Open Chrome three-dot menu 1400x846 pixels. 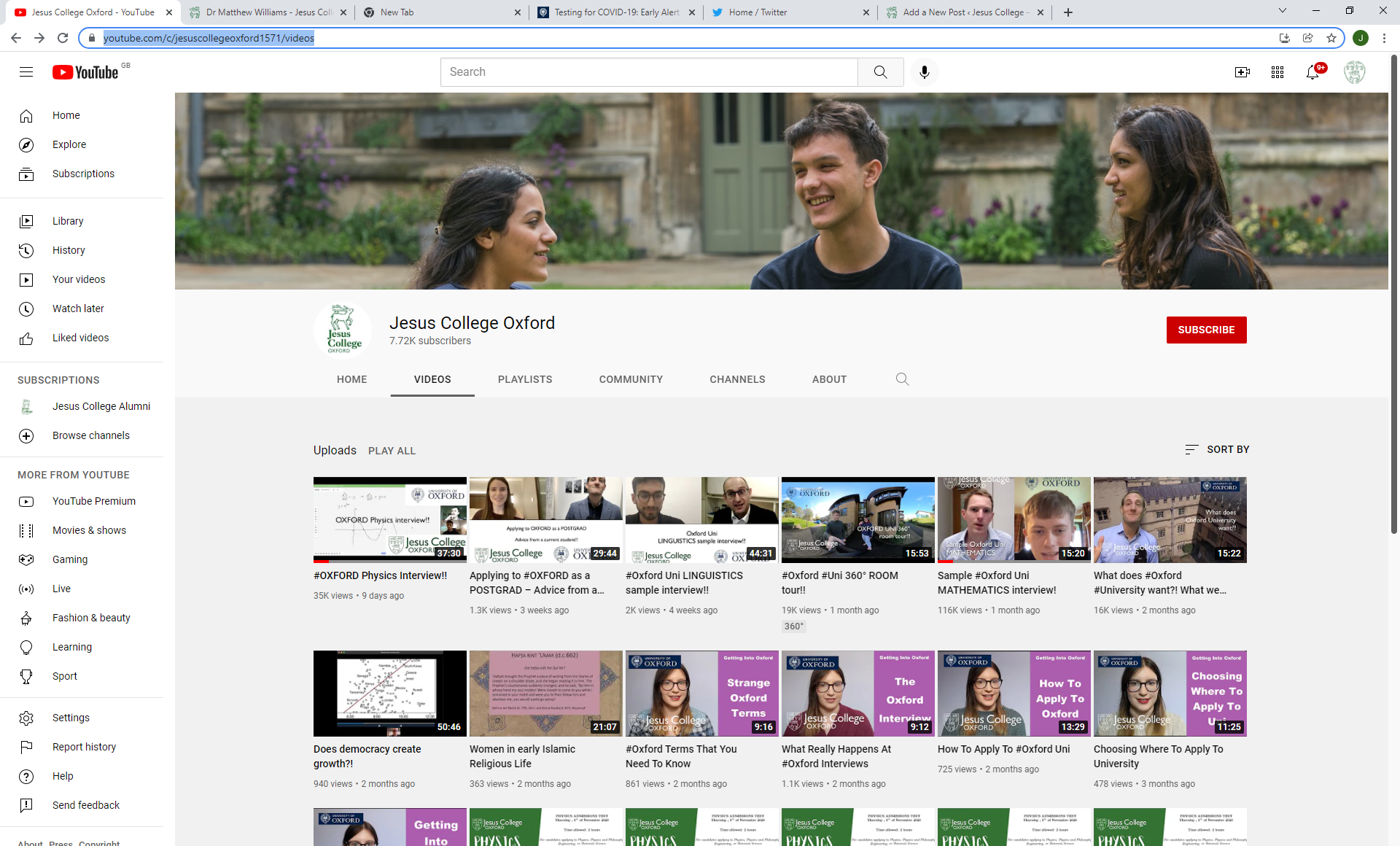(1384, 38)
